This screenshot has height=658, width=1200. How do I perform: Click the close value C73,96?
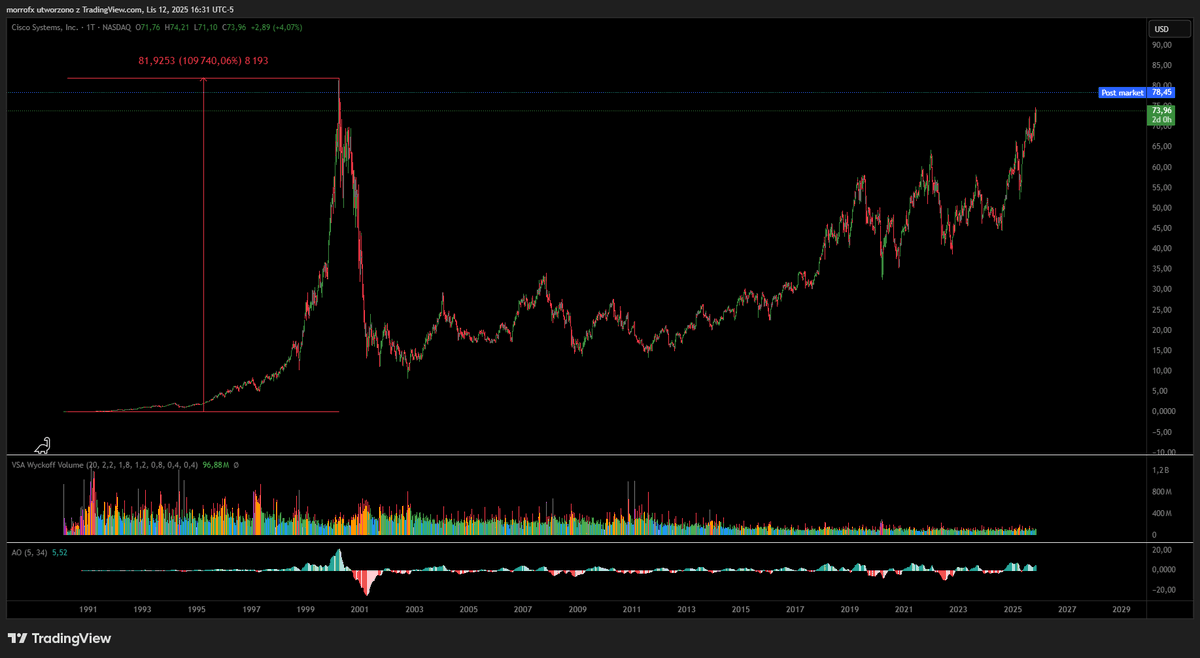tap(234, 27)
